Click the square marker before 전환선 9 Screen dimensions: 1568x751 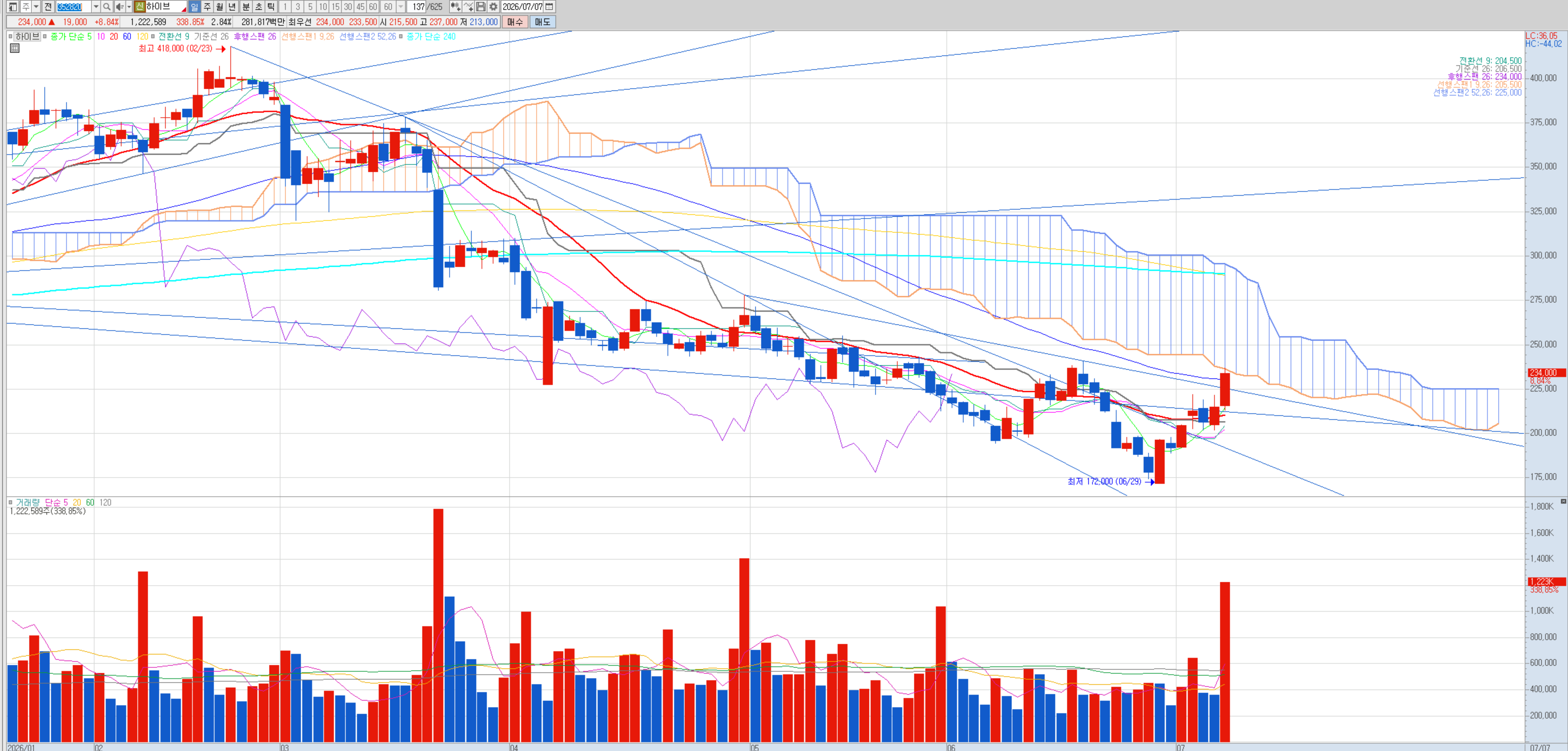point(153,36)
